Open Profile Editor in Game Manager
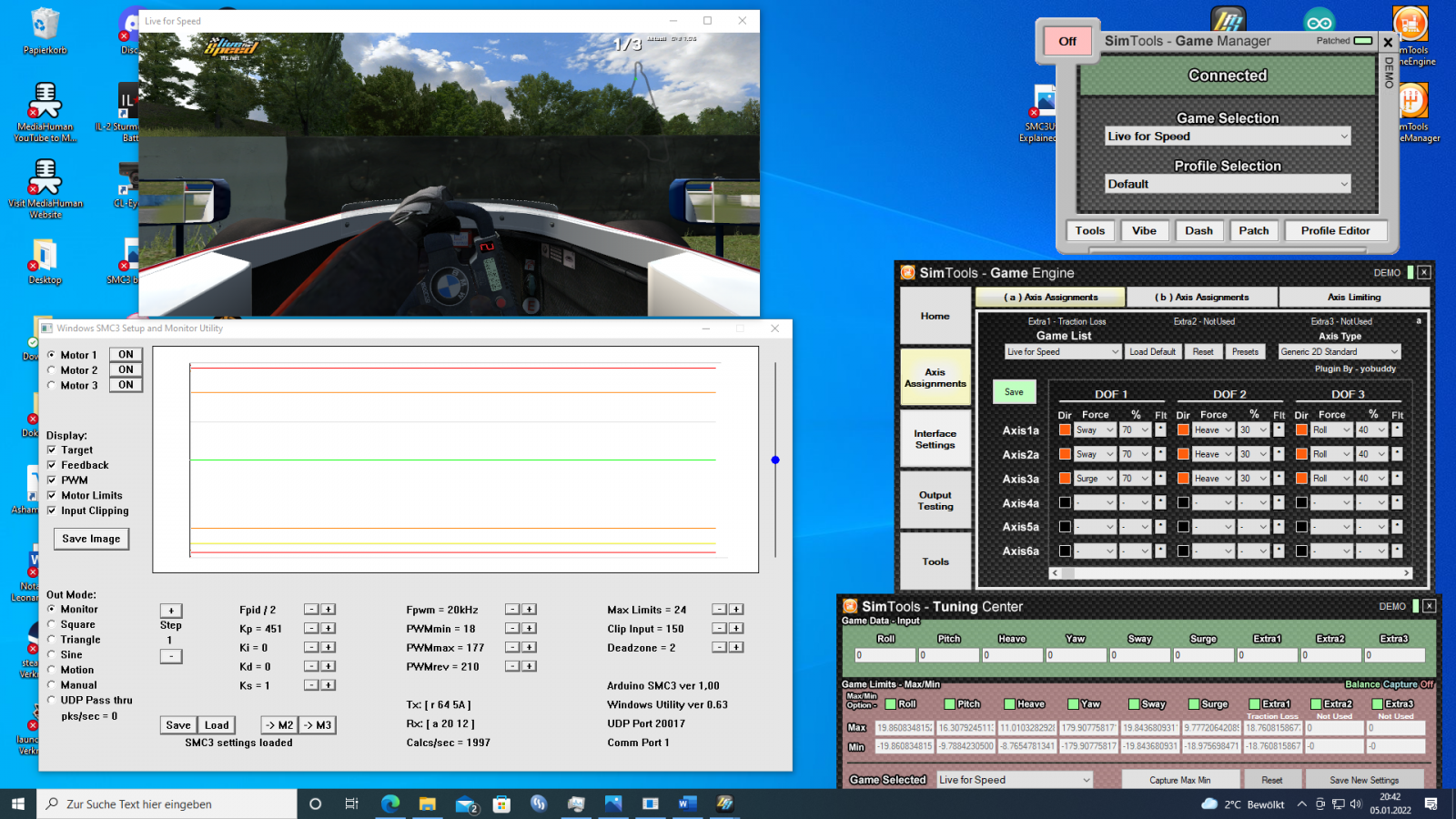This screenshot has height=819, width=1456. pos(1335,230)
